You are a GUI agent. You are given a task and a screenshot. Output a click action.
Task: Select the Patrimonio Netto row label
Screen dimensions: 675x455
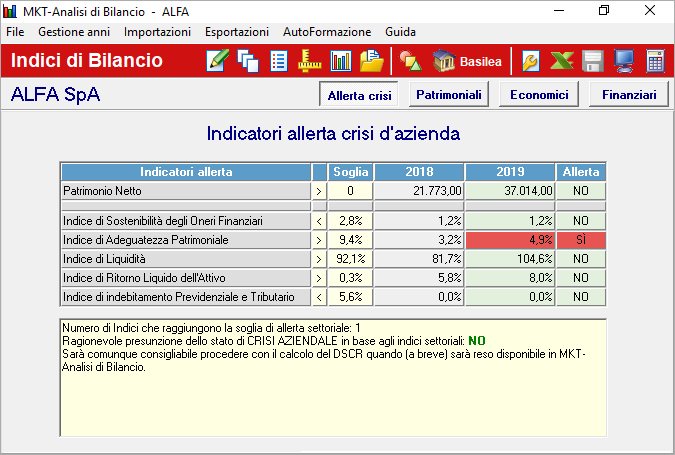point(186,191)
